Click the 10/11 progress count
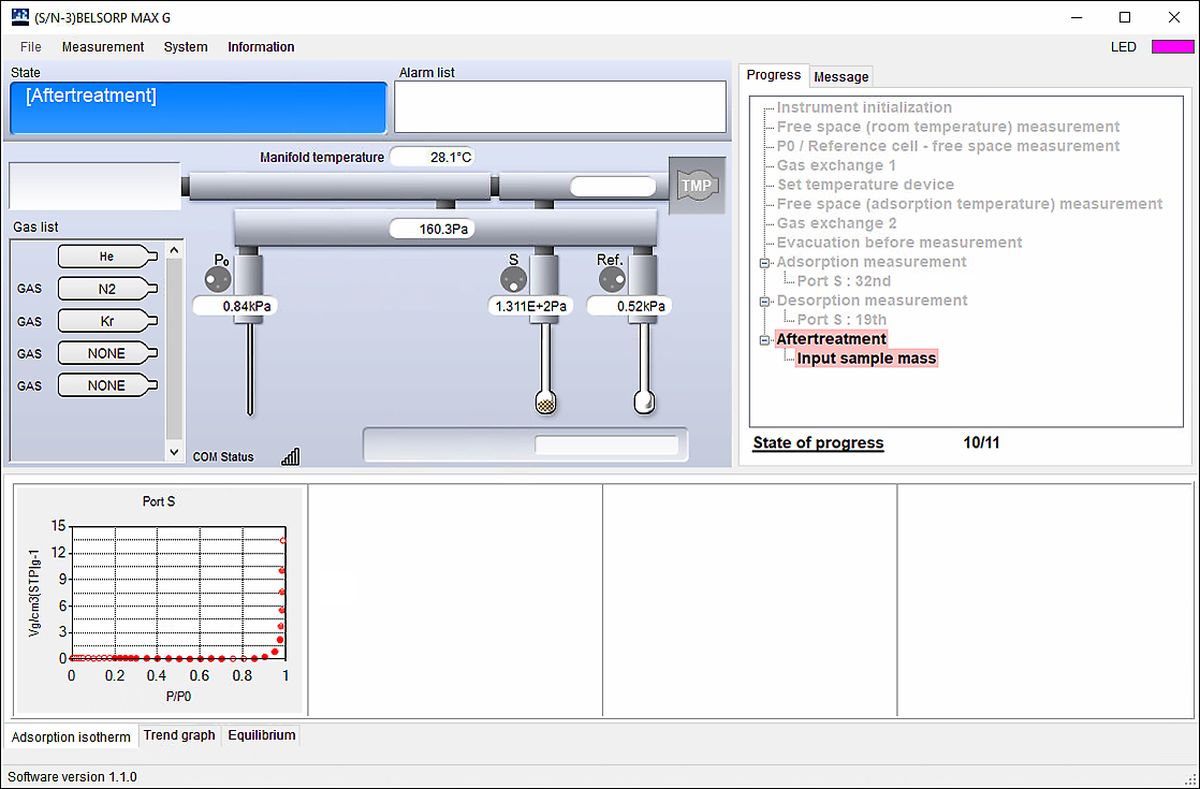The height and width of the screenshot is (789, 1200). click(x=981, y=442)
